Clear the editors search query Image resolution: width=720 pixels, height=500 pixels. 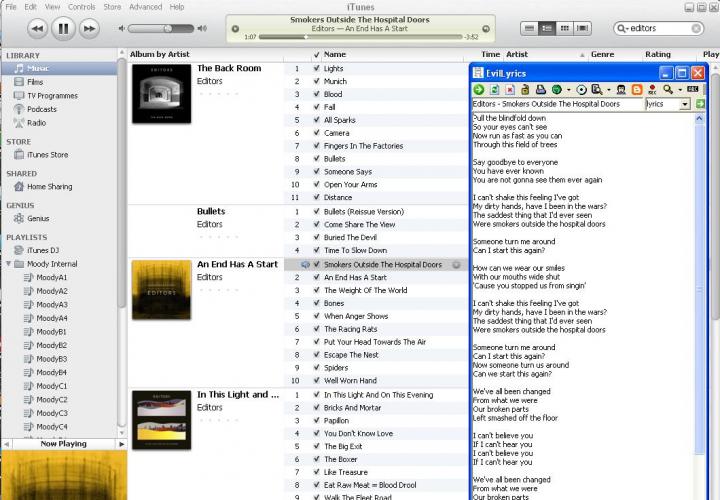pyautogui.click(x=696, y=28)
